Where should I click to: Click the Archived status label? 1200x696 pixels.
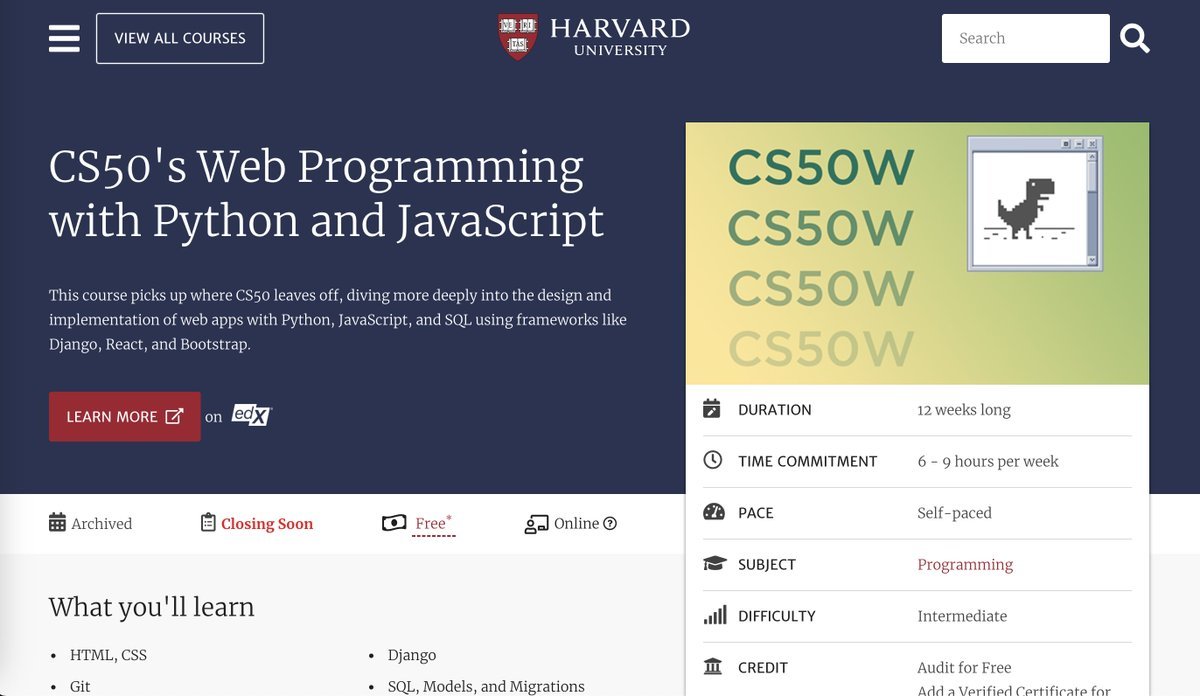point(101,523)
